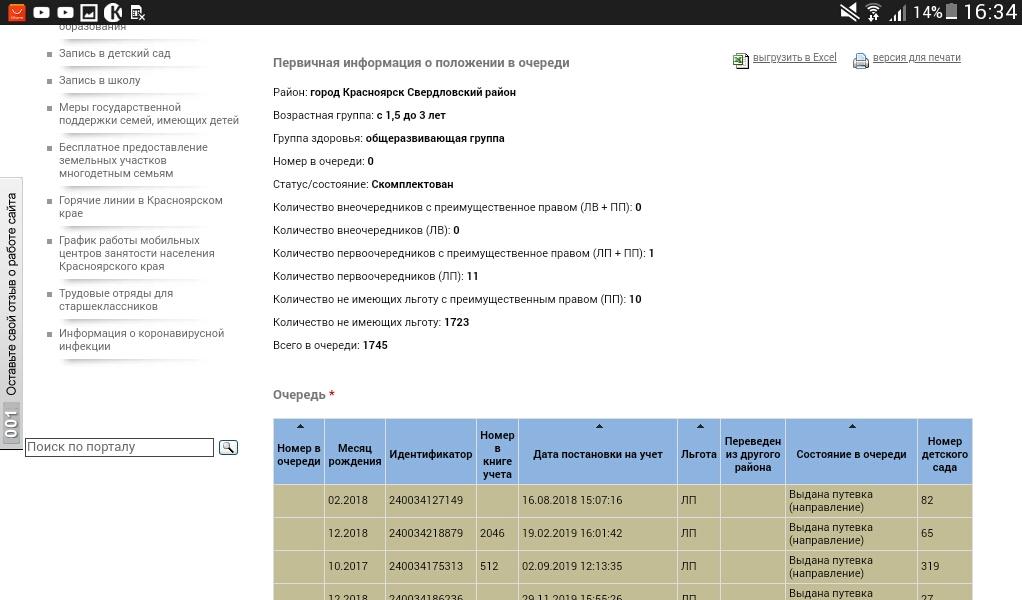Open Меры государственной поддержки семей item
Viewport: 1022px width, 600px height.
click(149, 113)
